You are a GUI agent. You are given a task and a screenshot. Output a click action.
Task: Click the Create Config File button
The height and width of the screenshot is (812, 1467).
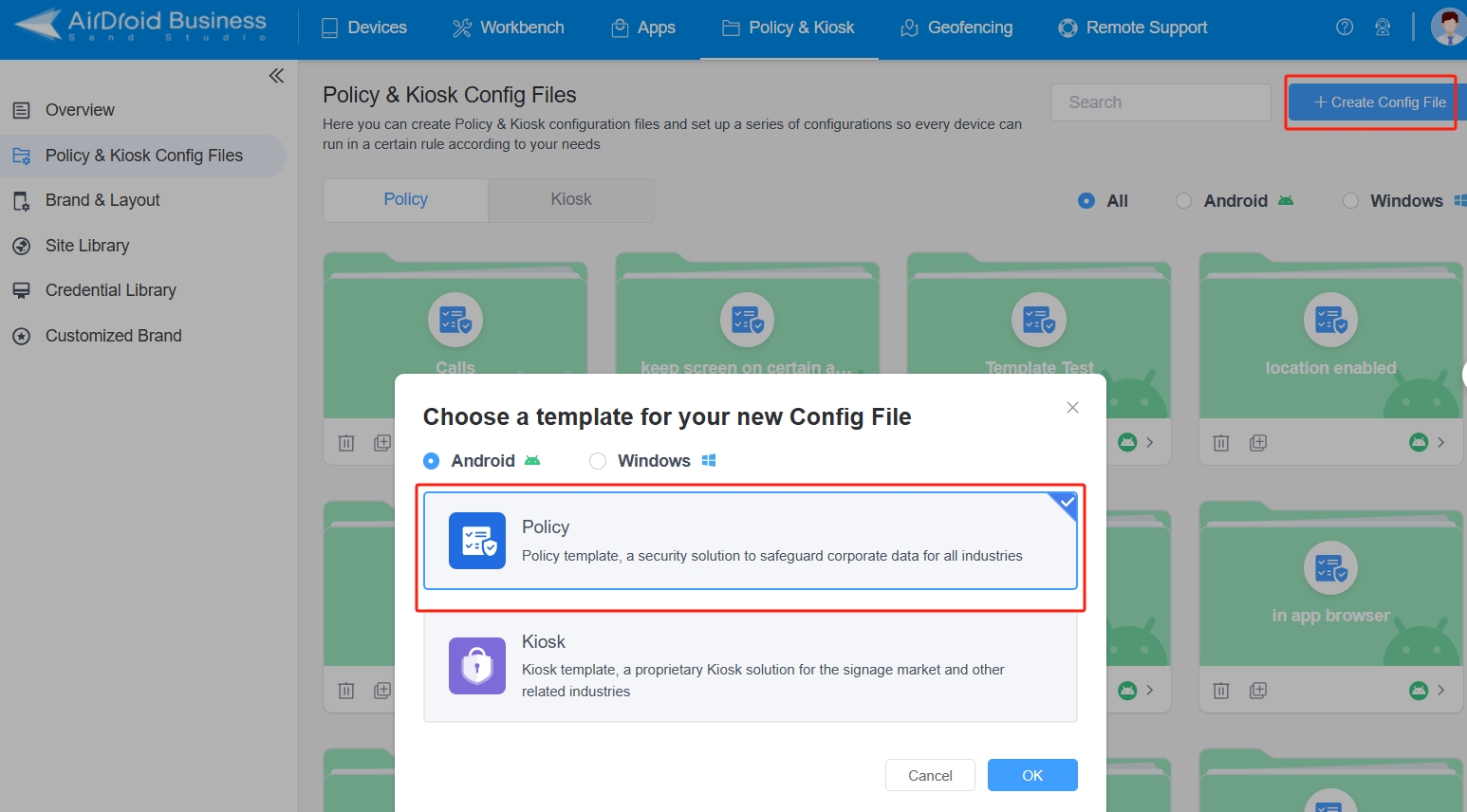point(1377,102)
